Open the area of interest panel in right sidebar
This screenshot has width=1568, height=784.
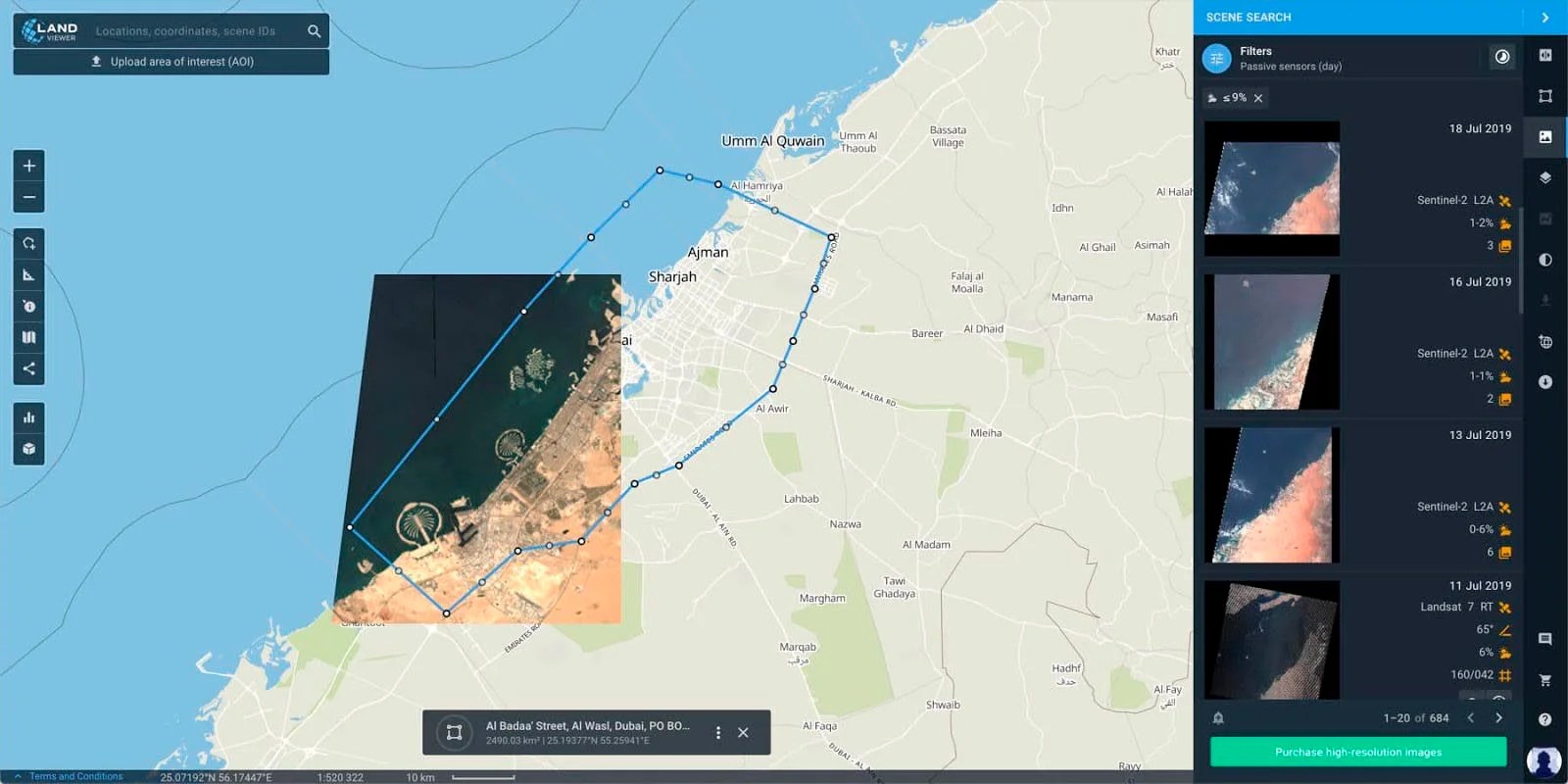pyautogui.click(x=1545, y=96)
